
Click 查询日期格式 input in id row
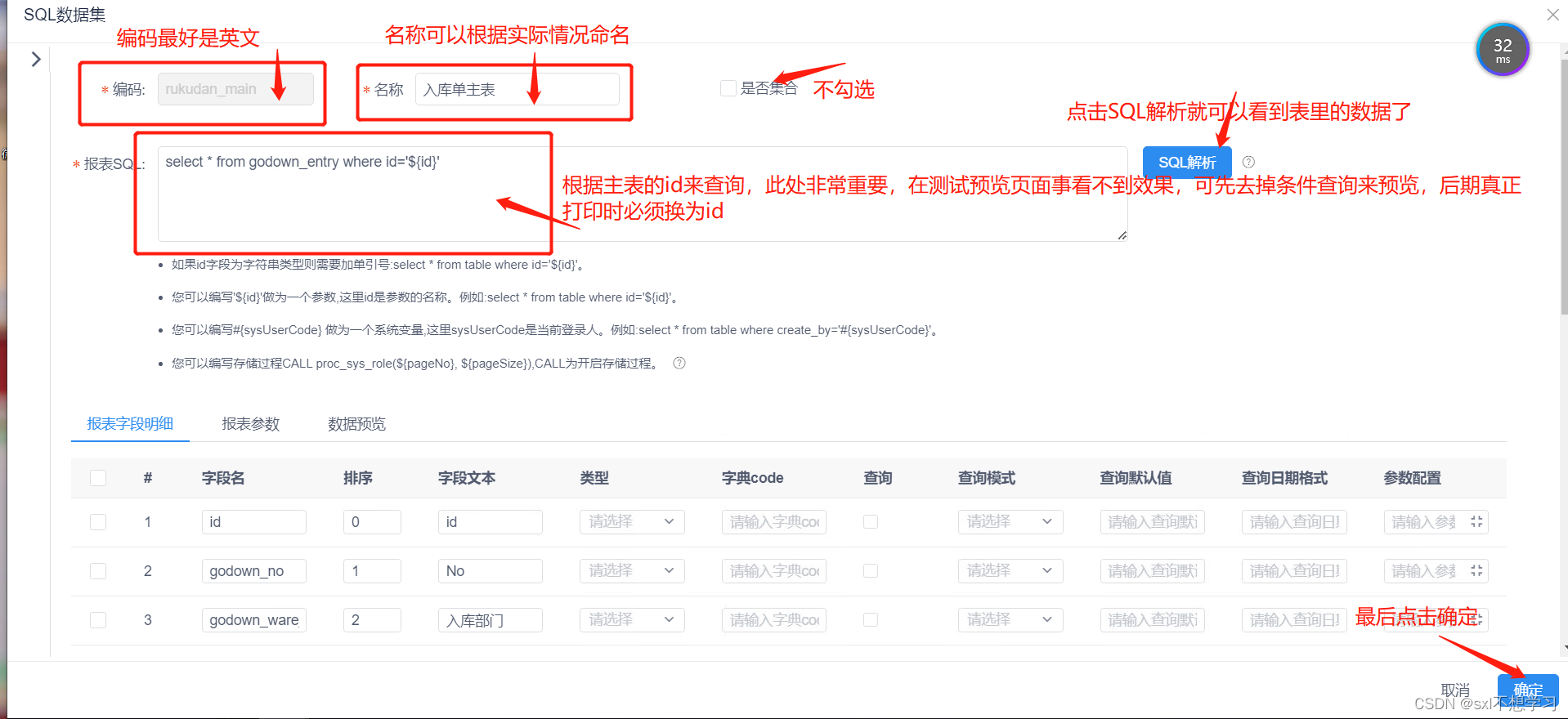click(1294, 522)
